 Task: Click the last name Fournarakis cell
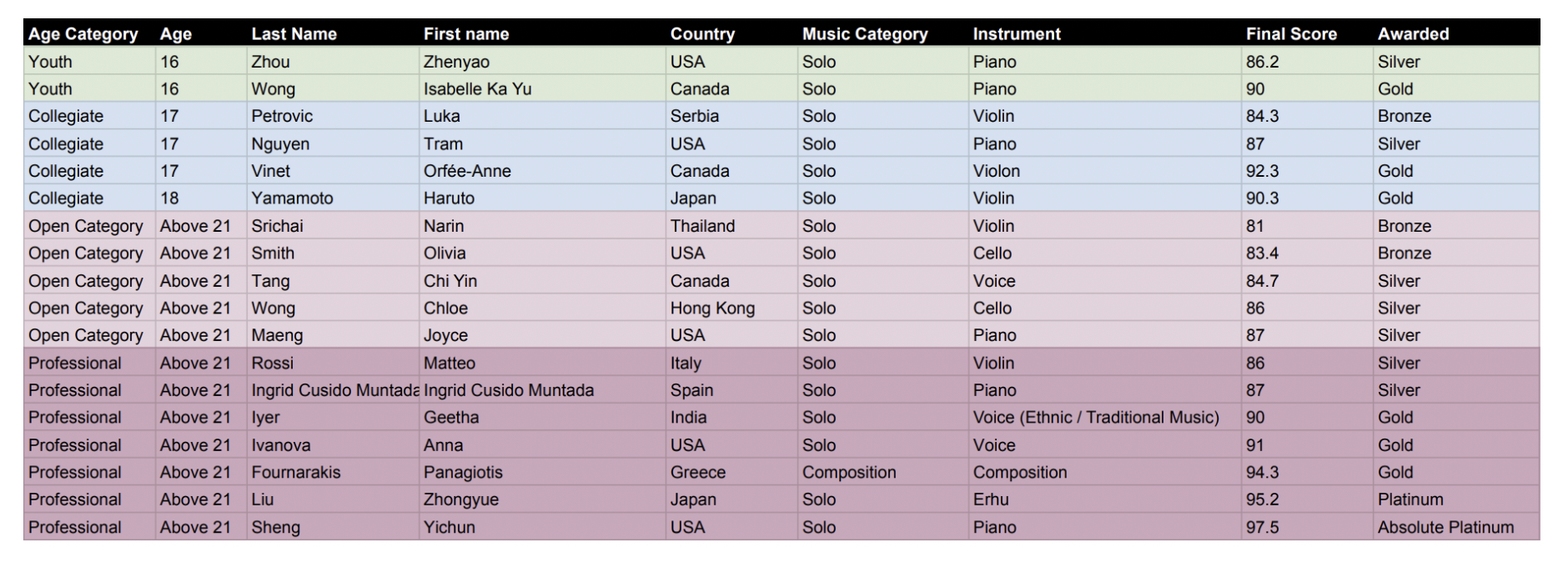click(296, 472)
